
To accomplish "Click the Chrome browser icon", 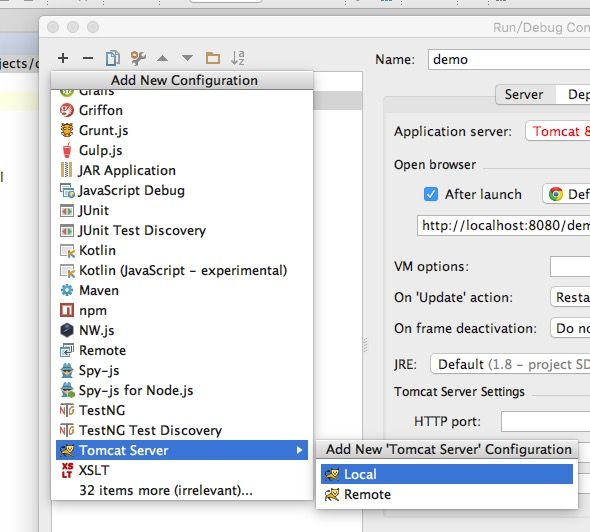I will [x=555, y=194].
